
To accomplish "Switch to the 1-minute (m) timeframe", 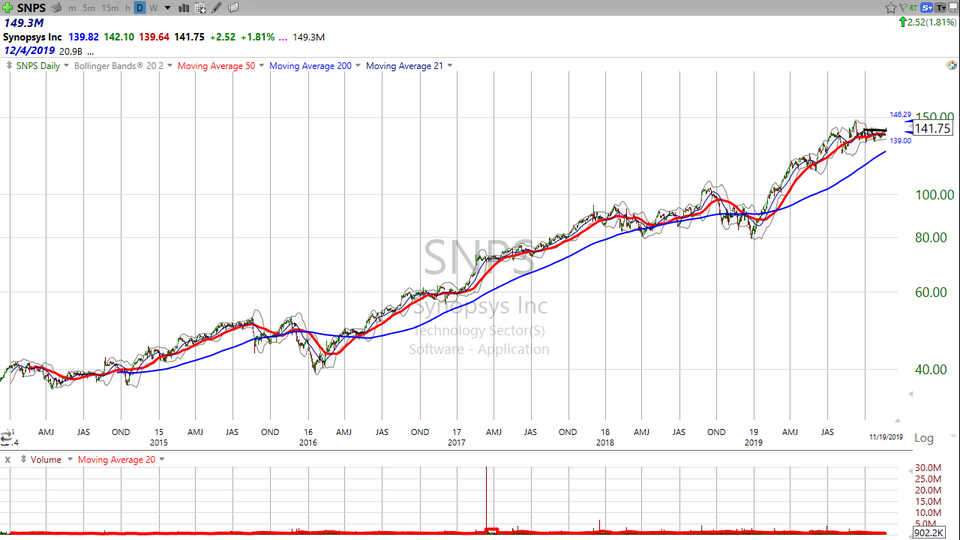I will pos(72,8).
